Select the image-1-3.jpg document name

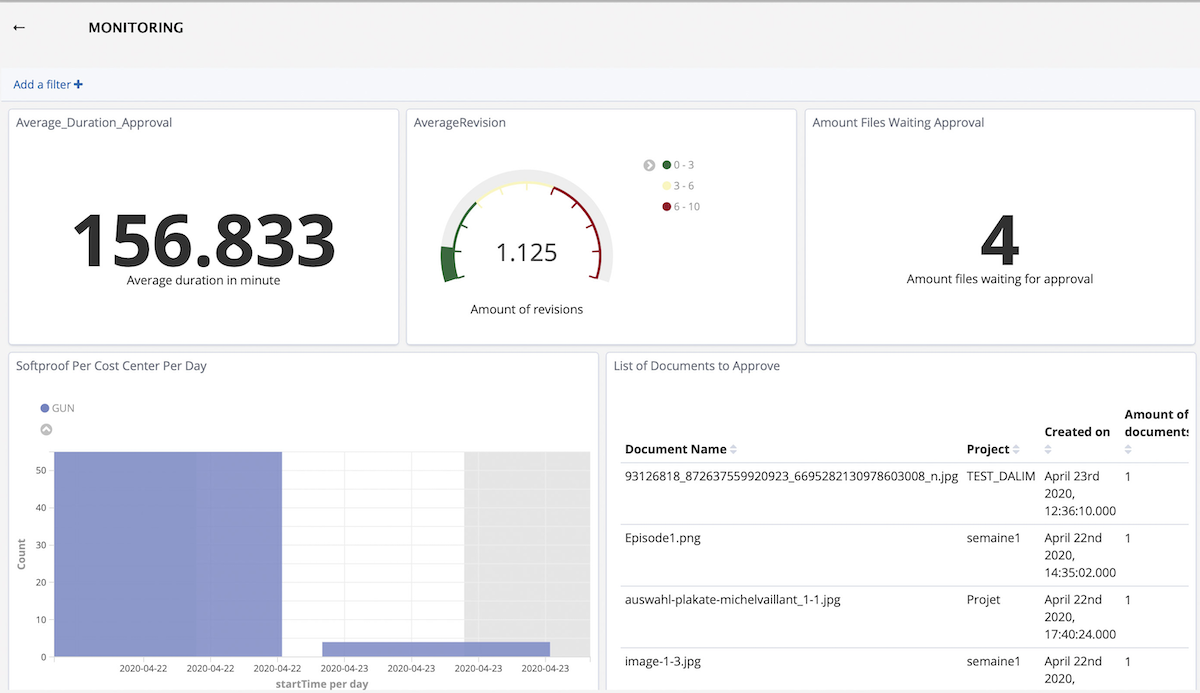pyautogui.click(x=661, y=662)
